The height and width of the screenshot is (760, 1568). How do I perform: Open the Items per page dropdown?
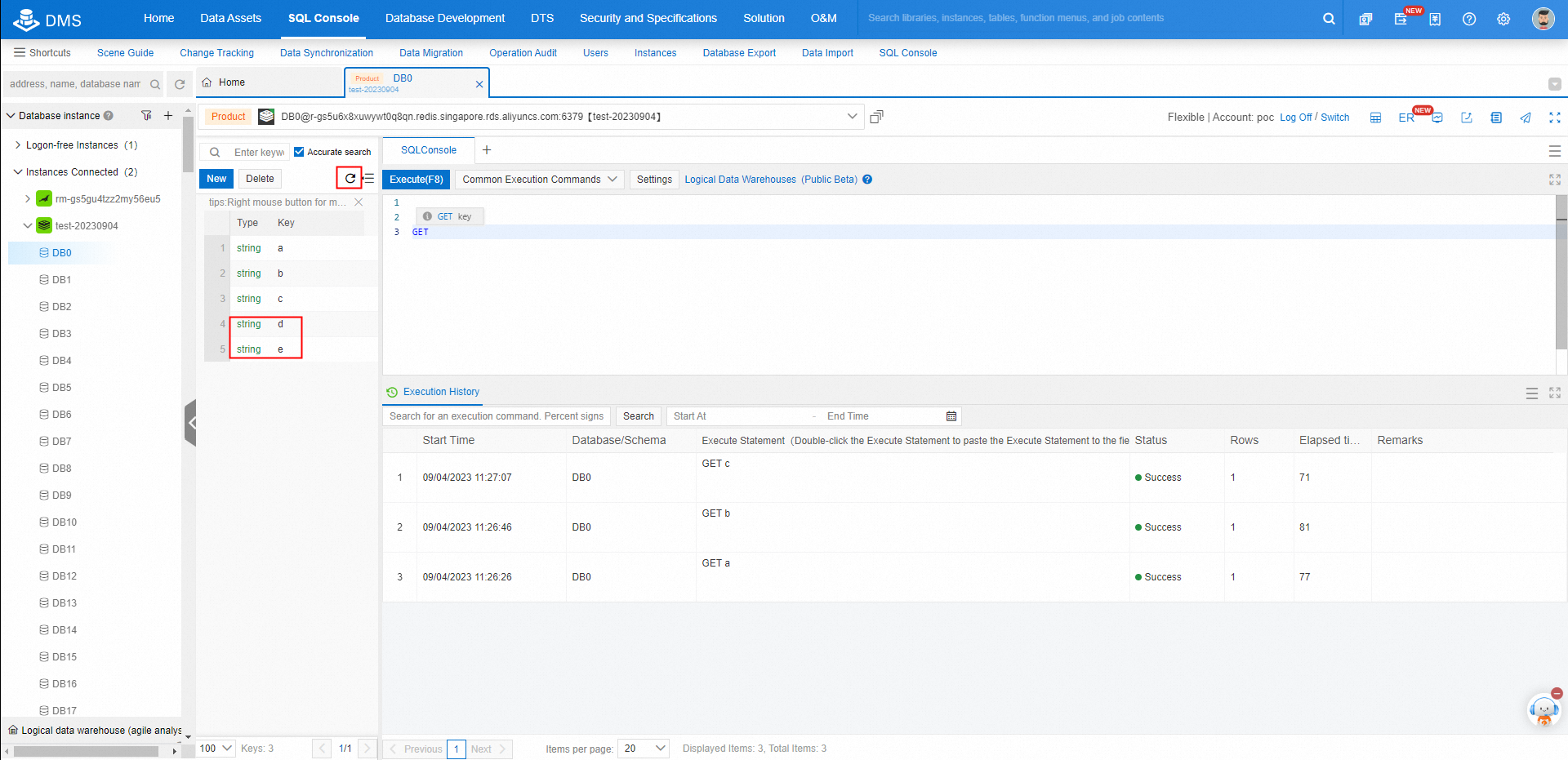tap(644, 749)
